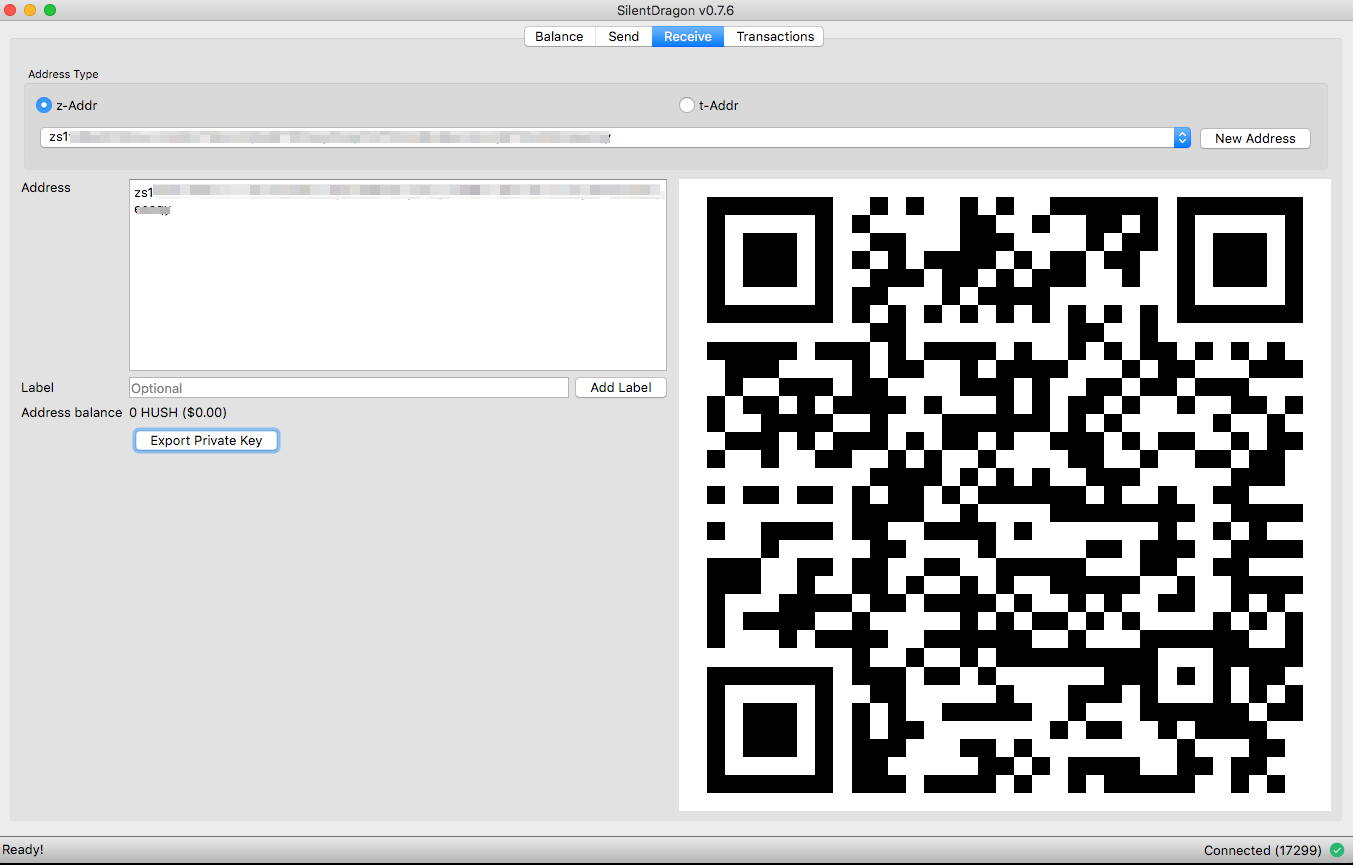Open the Send tab
Viewport: 1353px width, 865px height.
tap(623, 36)
